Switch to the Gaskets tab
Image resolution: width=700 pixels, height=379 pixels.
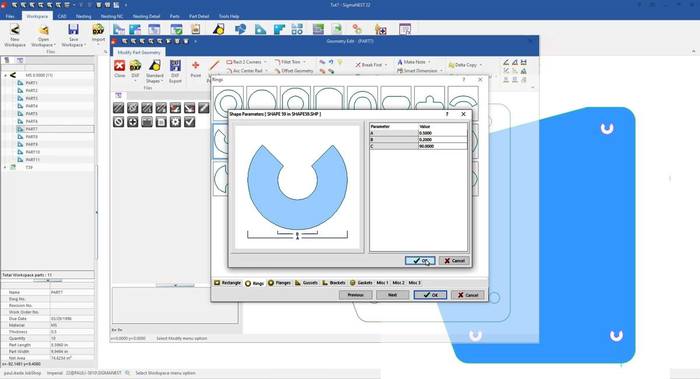pos(361,283)
